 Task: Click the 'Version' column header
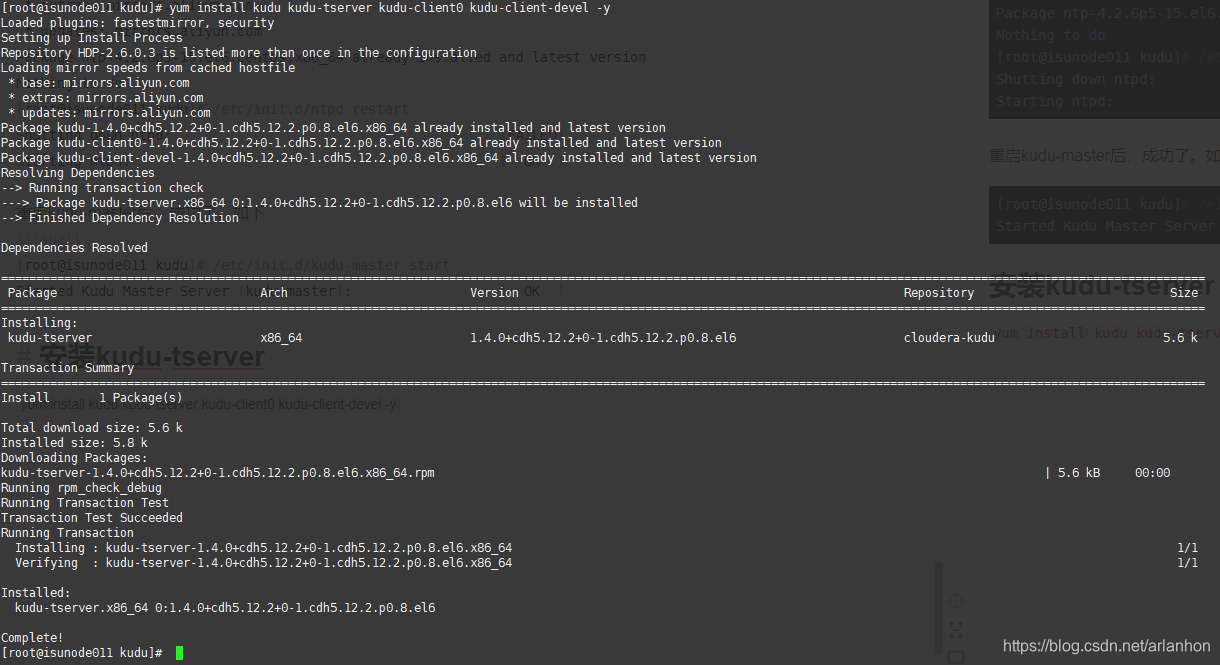point(495,293)
